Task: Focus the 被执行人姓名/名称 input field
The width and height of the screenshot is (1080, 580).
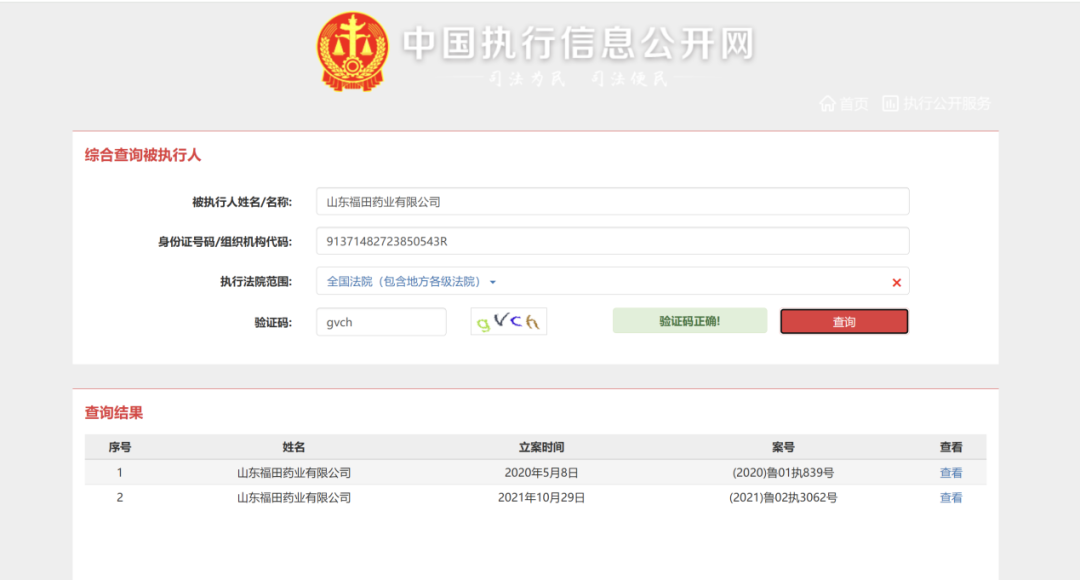Action: coord(612,201)
